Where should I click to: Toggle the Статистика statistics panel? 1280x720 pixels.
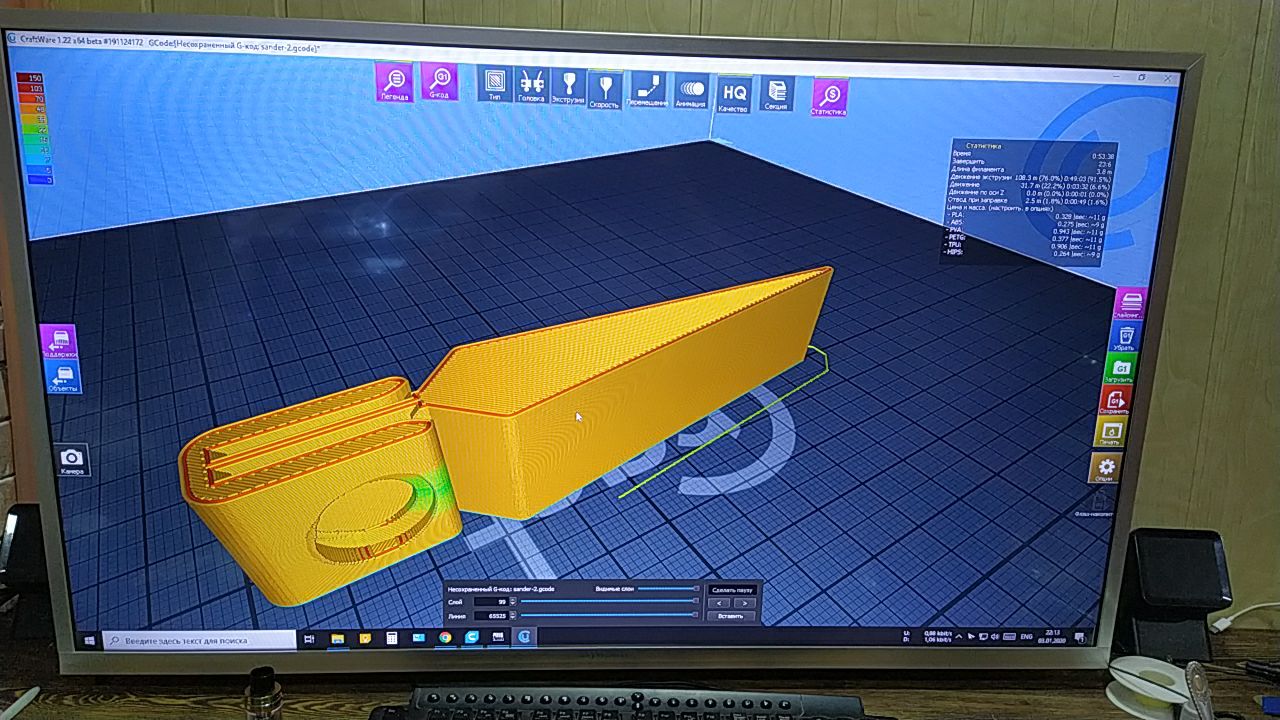[x=828, y=97]
